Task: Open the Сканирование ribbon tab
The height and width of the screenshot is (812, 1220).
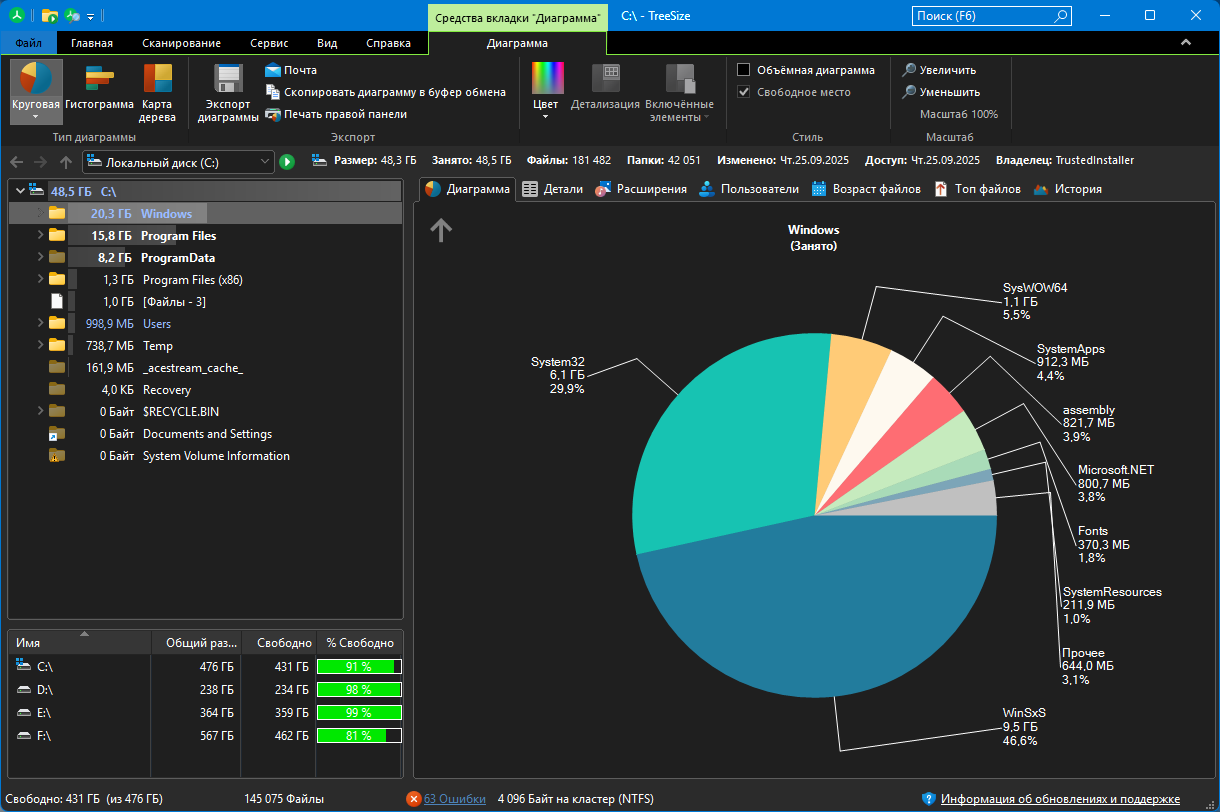Action: (181, 43)
